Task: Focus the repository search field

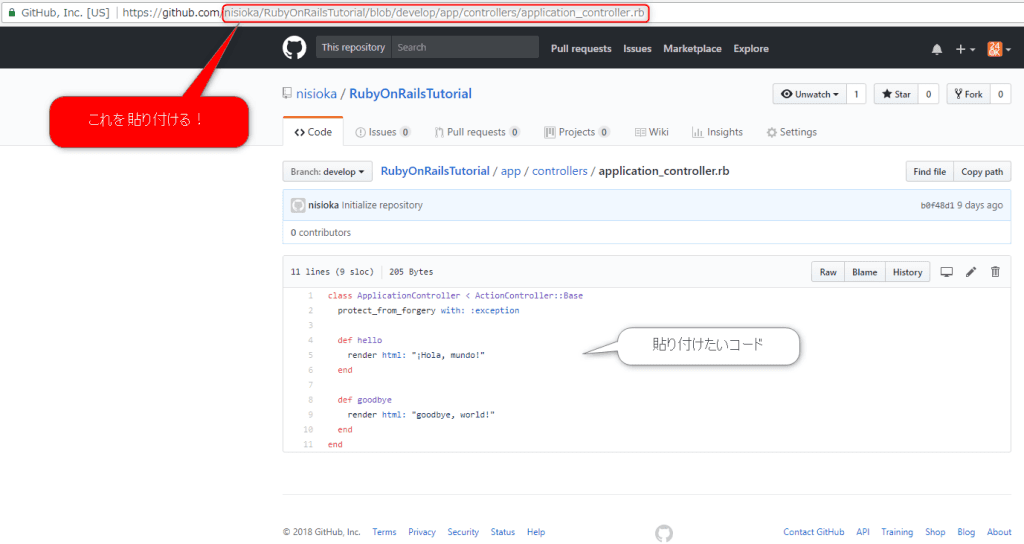Action: (464, 47)
